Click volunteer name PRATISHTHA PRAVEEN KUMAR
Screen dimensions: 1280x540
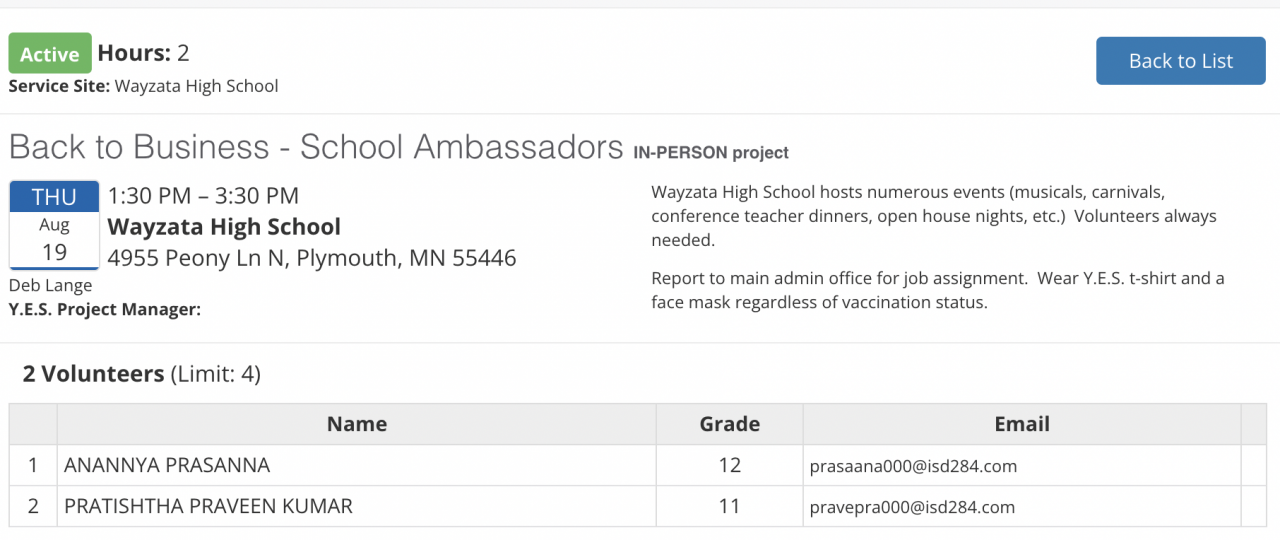(x=208, y=506)
